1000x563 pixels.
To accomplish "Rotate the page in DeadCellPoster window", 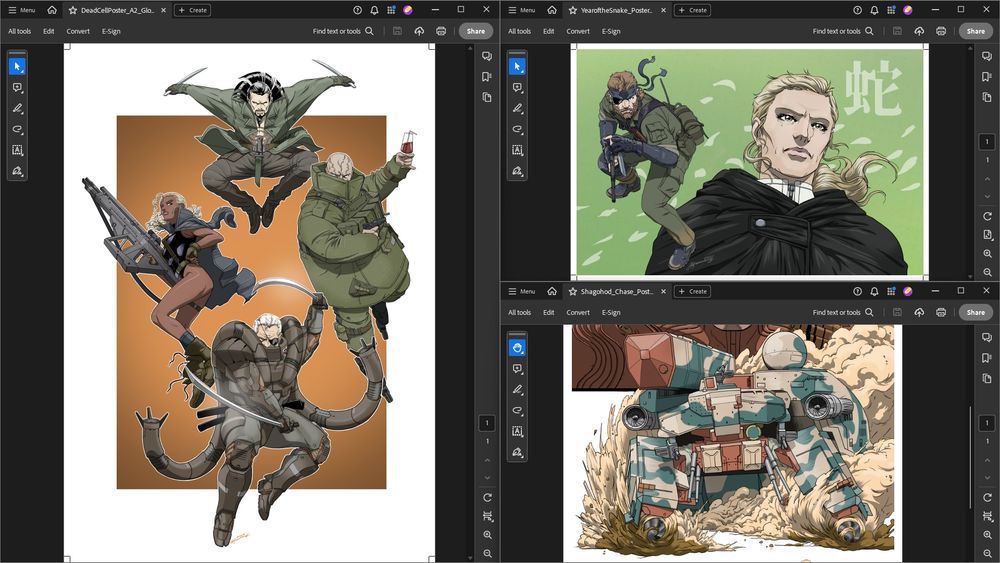I will pos(487,497).
